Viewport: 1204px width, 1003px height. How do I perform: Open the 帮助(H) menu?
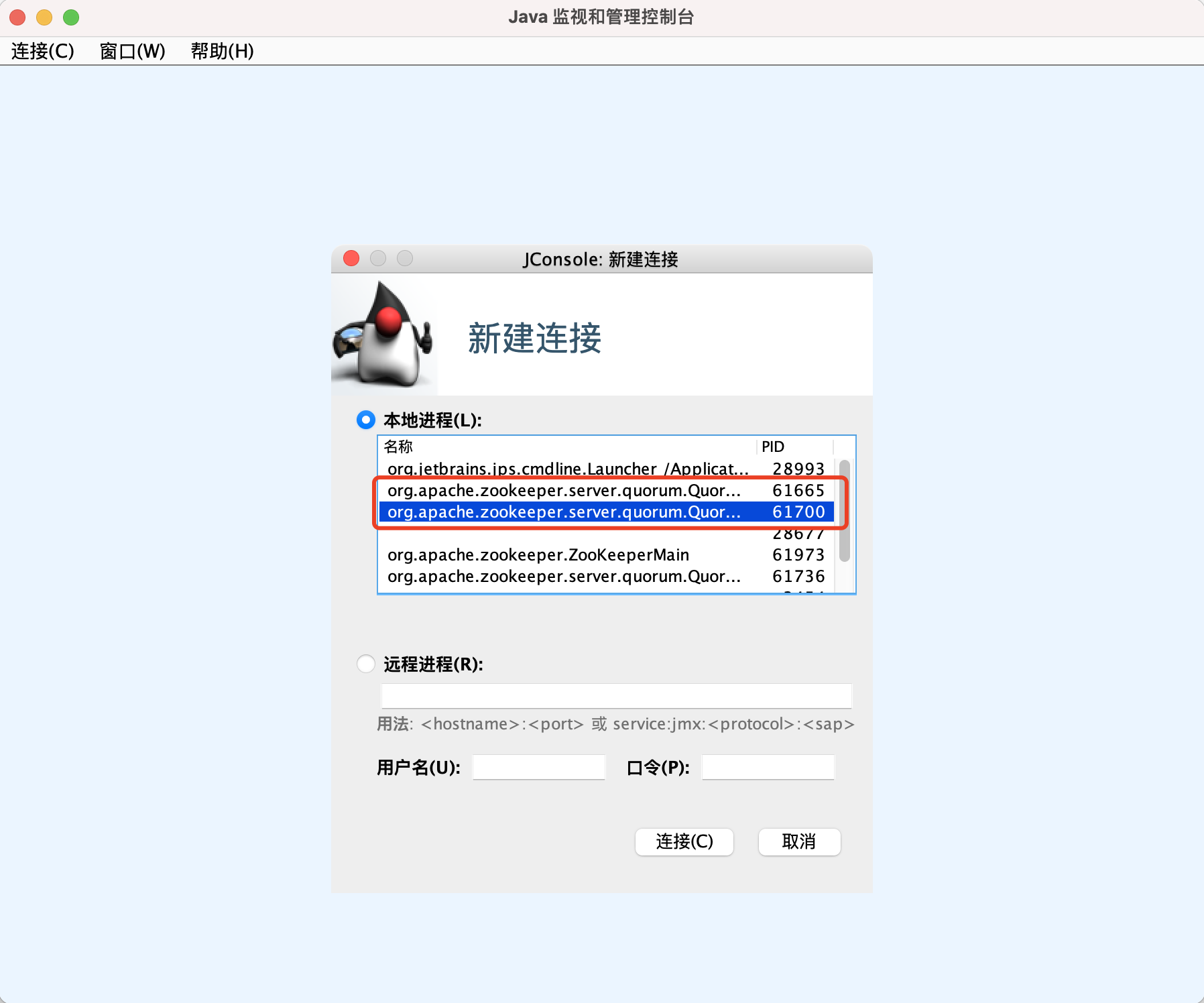[x=222, y=52]
